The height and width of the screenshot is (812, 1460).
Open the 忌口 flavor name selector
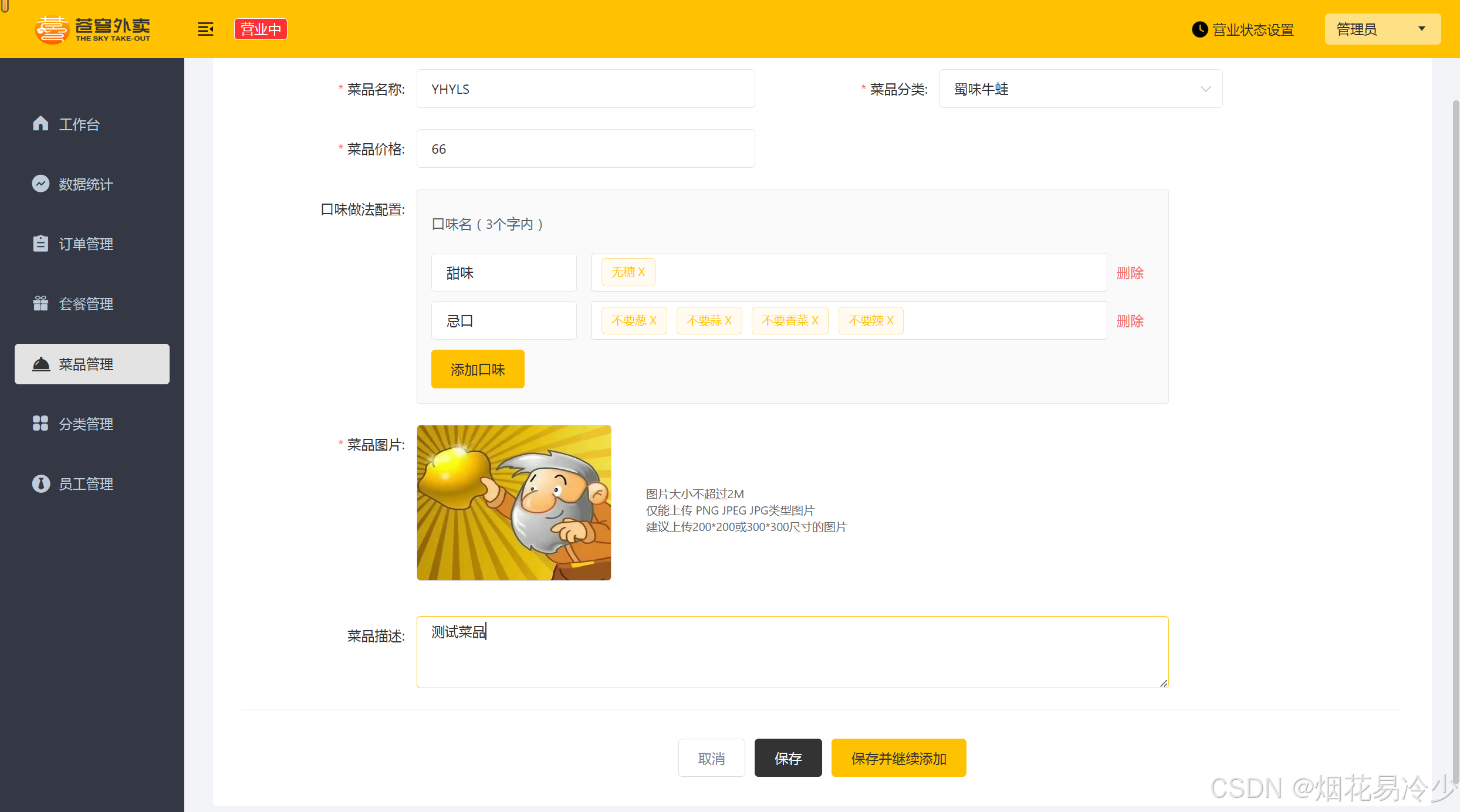[x=503, y=321]
